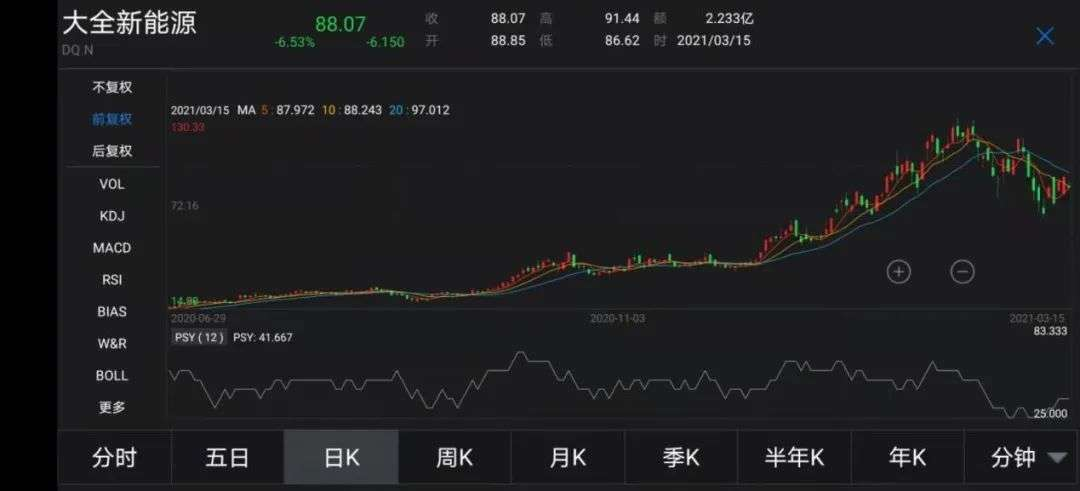Expand the 分钟 interval dropdown arrow
Screen dimensions: 1080x491
pyautogui.click(x=1056, y=458)
